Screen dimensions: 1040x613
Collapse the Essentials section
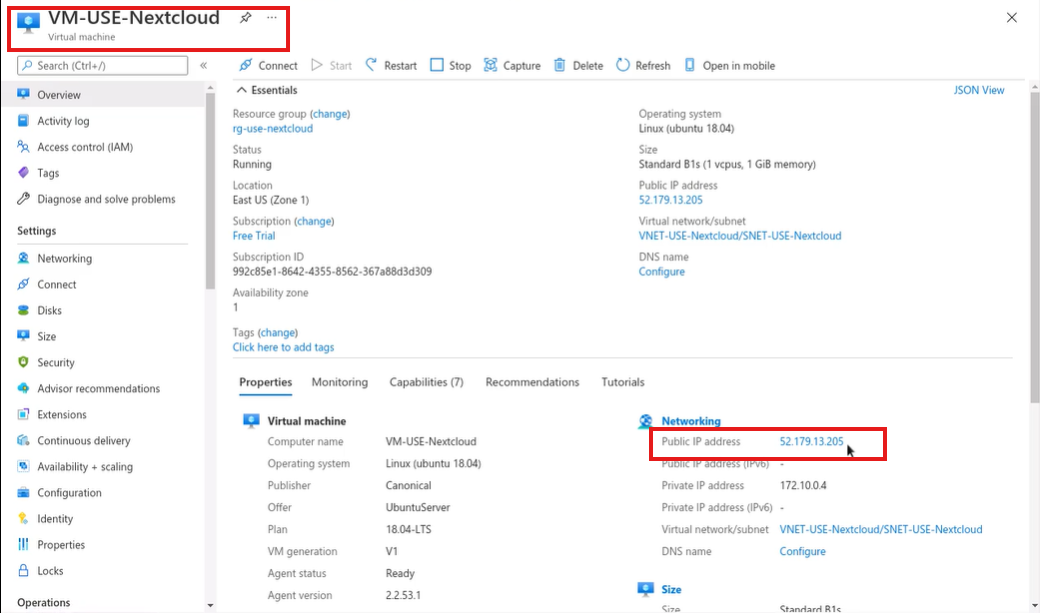[x=267, y=90]
